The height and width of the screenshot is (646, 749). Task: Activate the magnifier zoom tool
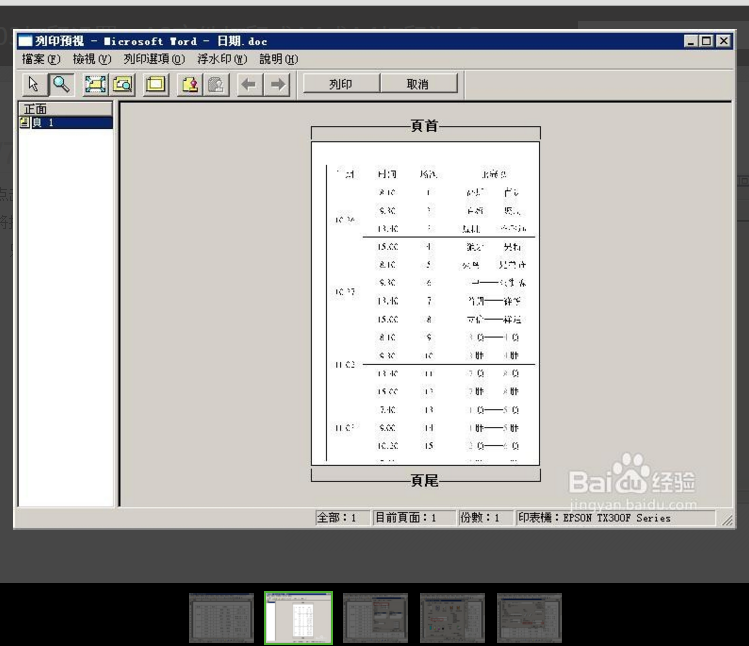coord(60,85)
